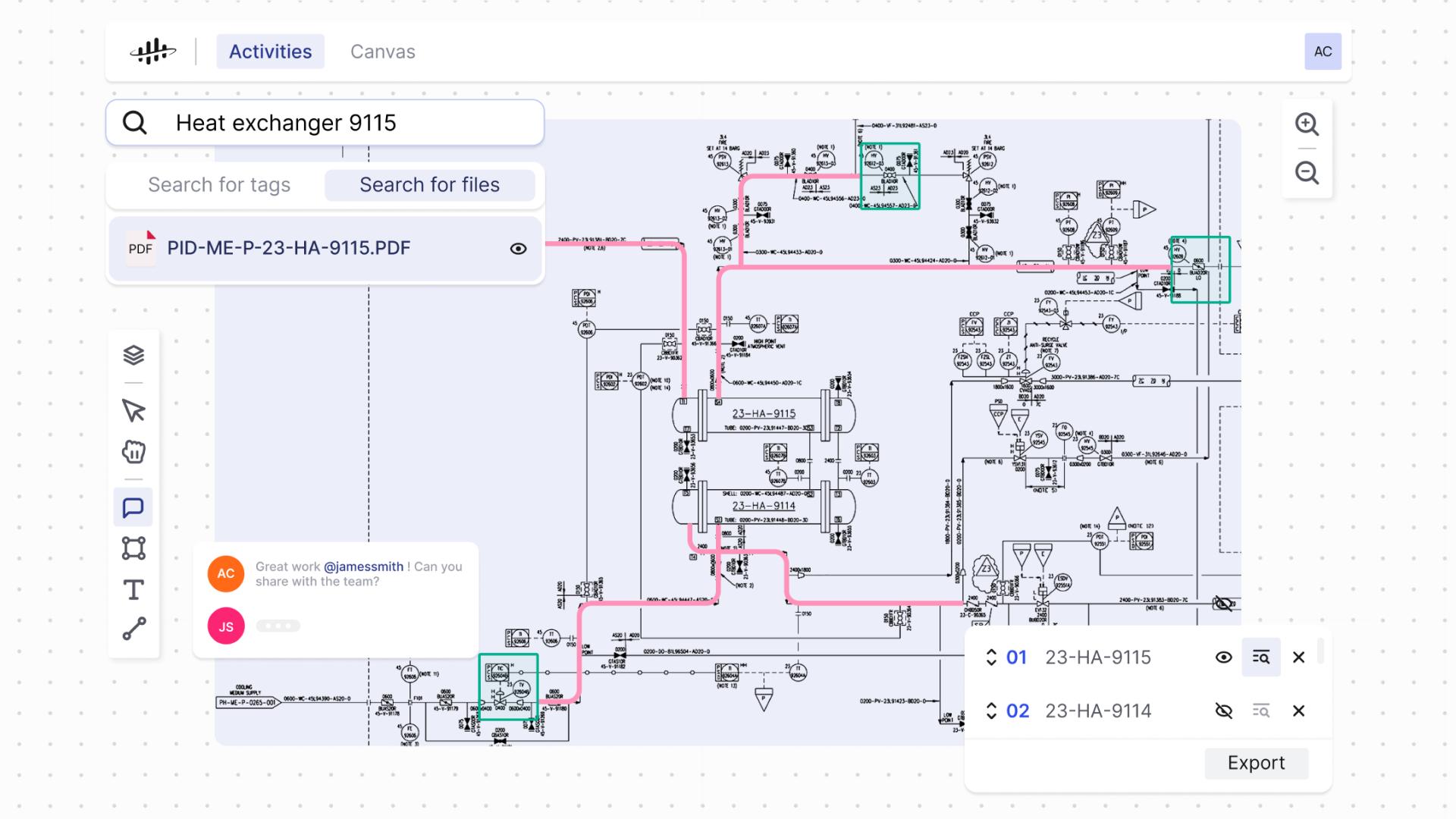Image resolution: width=1456 pixels, height=819 pixels.
Task: Zoom out of the diagram
Action: tap(1307, 173)
